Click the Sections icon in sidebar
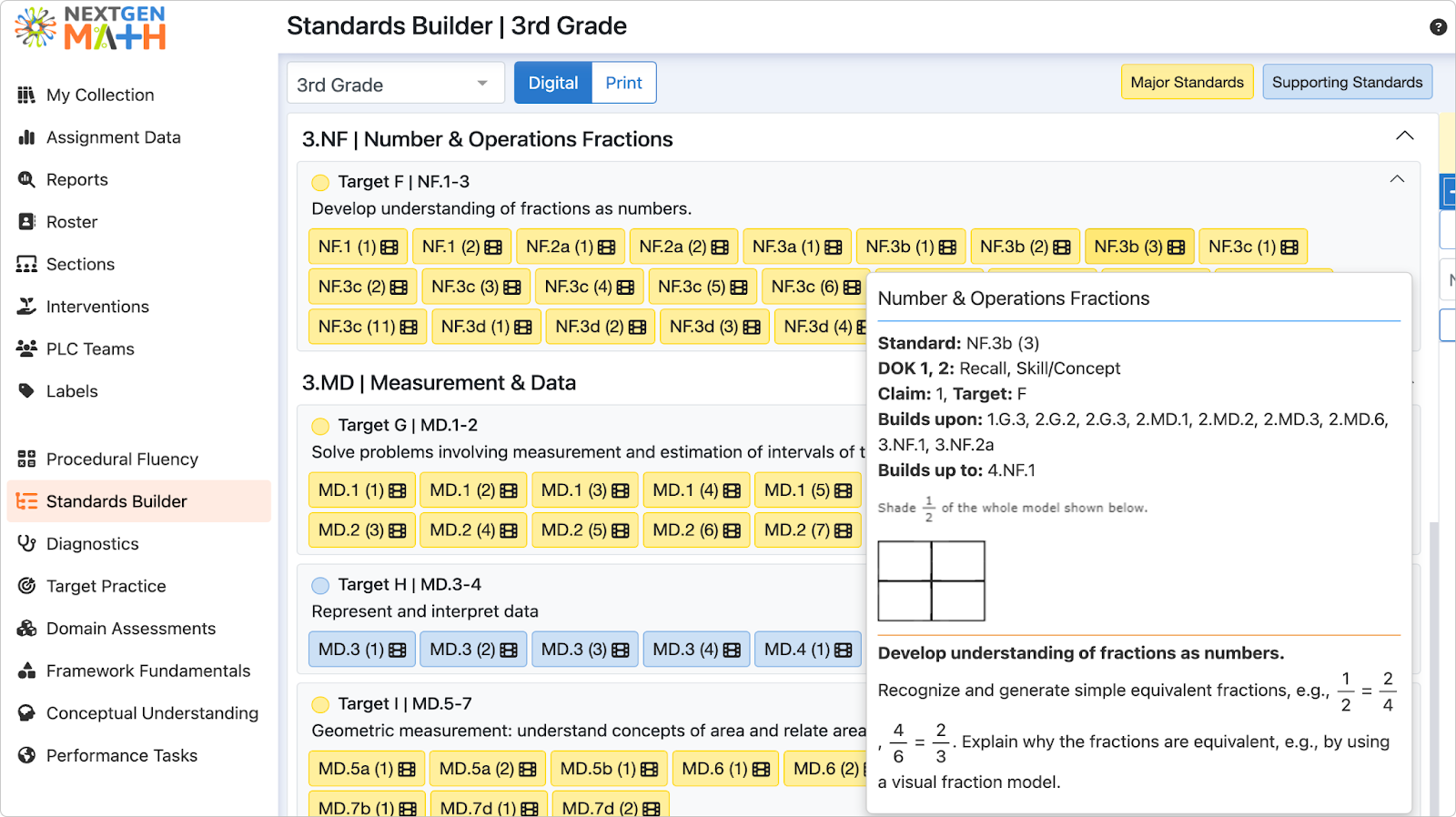The height and width of the screenshot is (817, 1456). 26,264
